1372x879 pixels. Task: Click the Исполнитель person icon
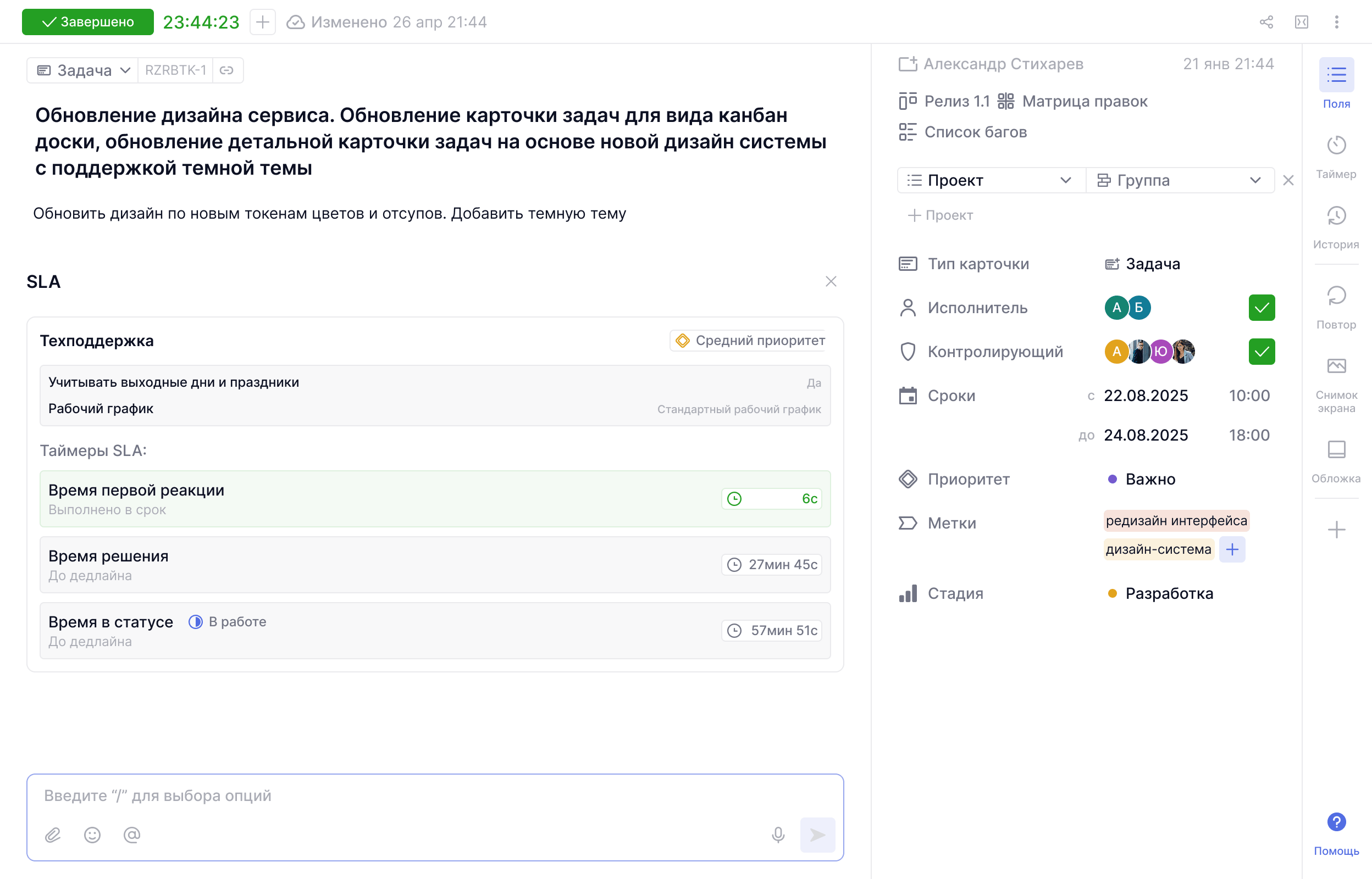908,308
